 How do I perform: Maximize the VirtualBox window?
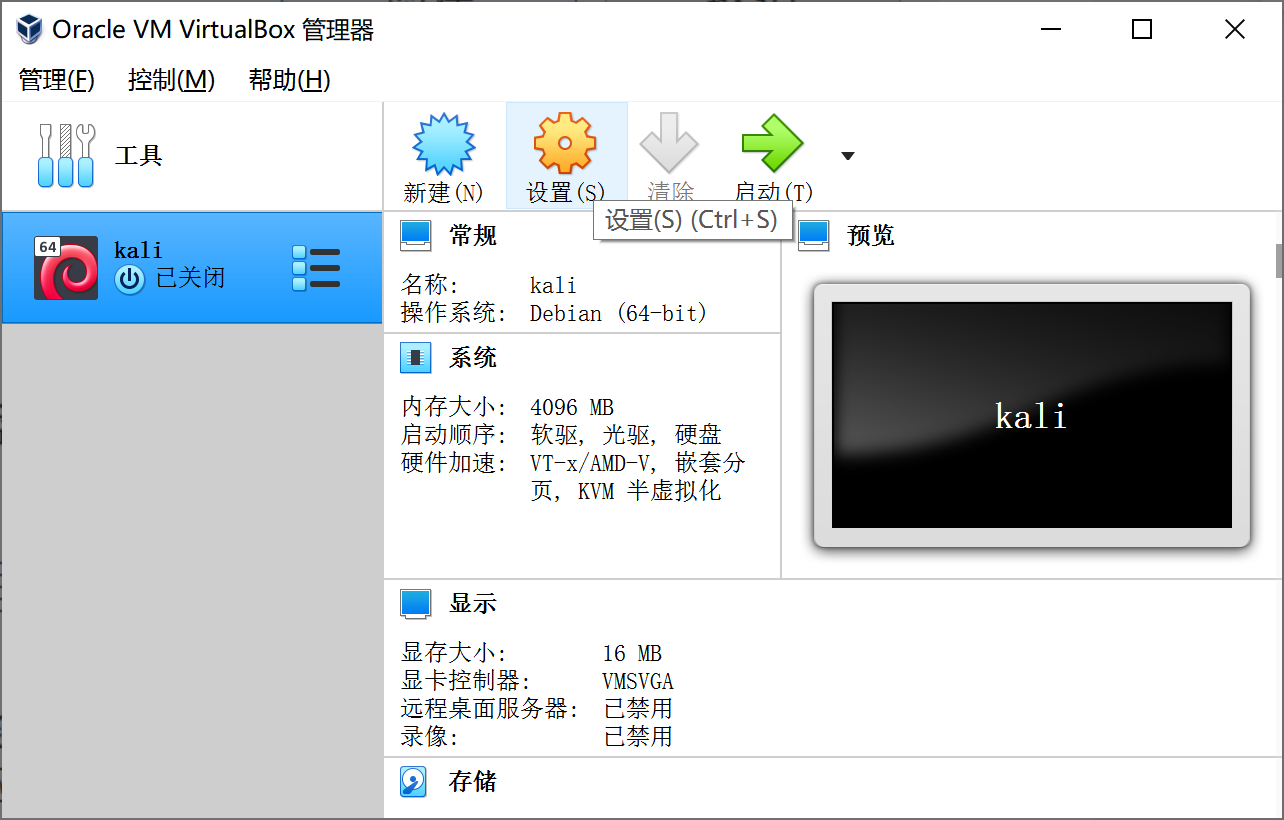pos(1142,29)
